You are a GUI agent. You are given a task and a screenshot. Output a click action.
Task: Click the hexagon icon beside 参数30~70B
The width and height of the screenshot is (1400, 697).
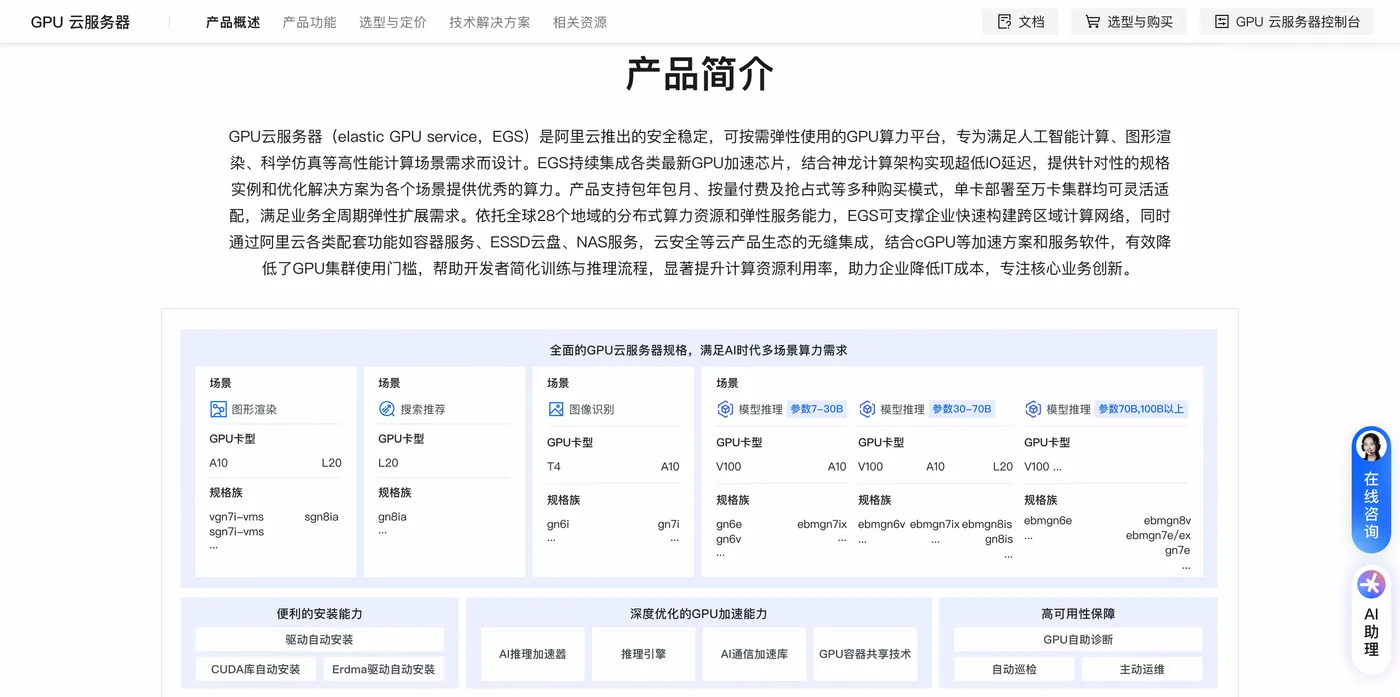click(x=867, y=409)
